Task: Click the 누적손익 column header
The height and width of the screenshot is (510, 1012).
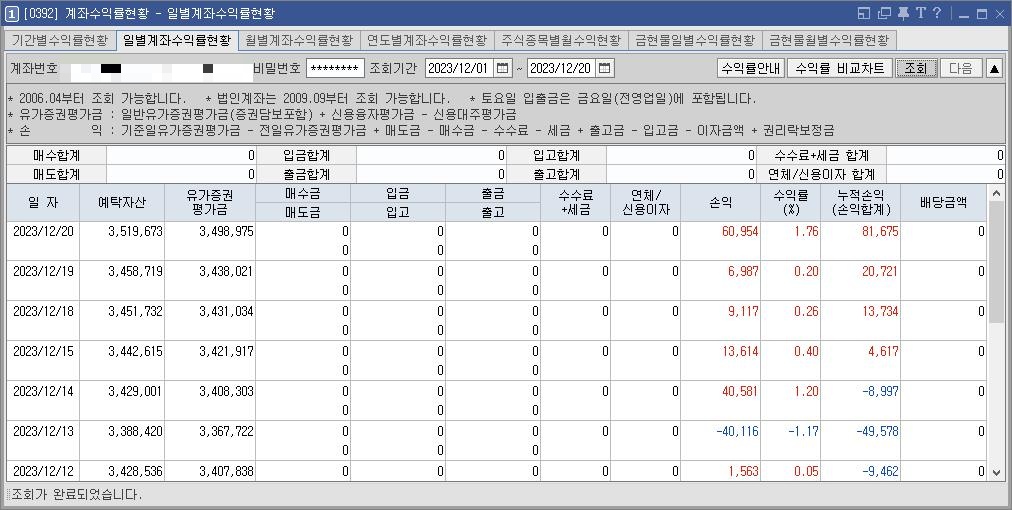Action: [x=860, y=203]
